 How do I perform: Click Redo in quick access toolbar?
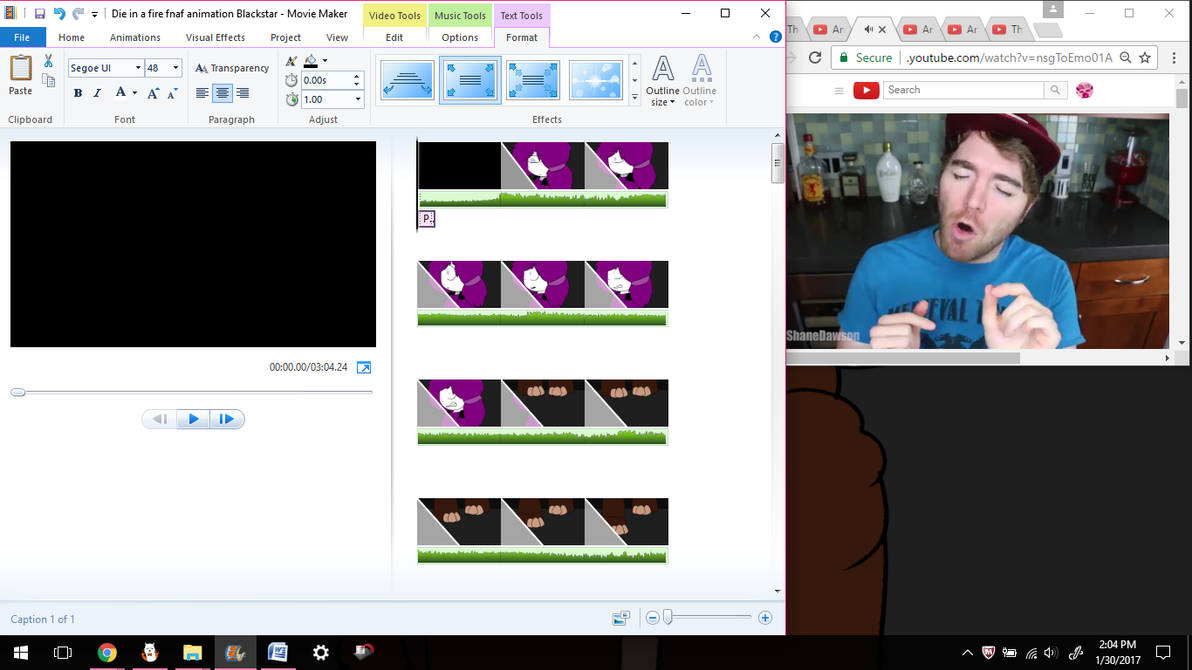tap(78, 14)
